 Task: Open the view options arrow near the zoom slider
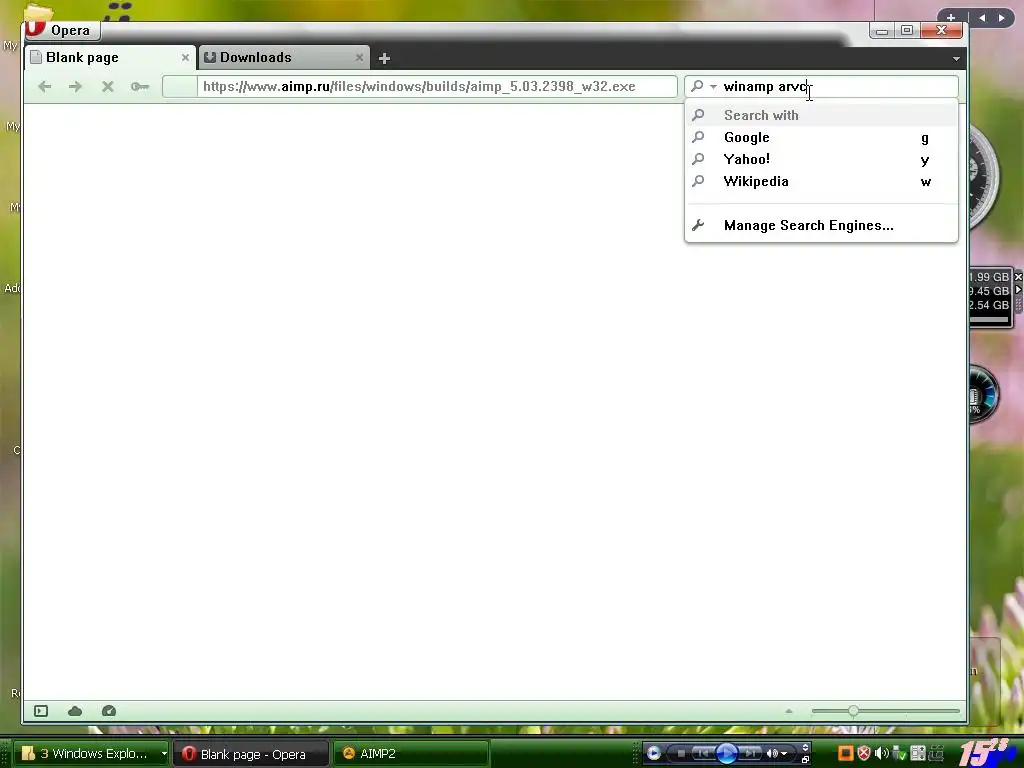789,711
